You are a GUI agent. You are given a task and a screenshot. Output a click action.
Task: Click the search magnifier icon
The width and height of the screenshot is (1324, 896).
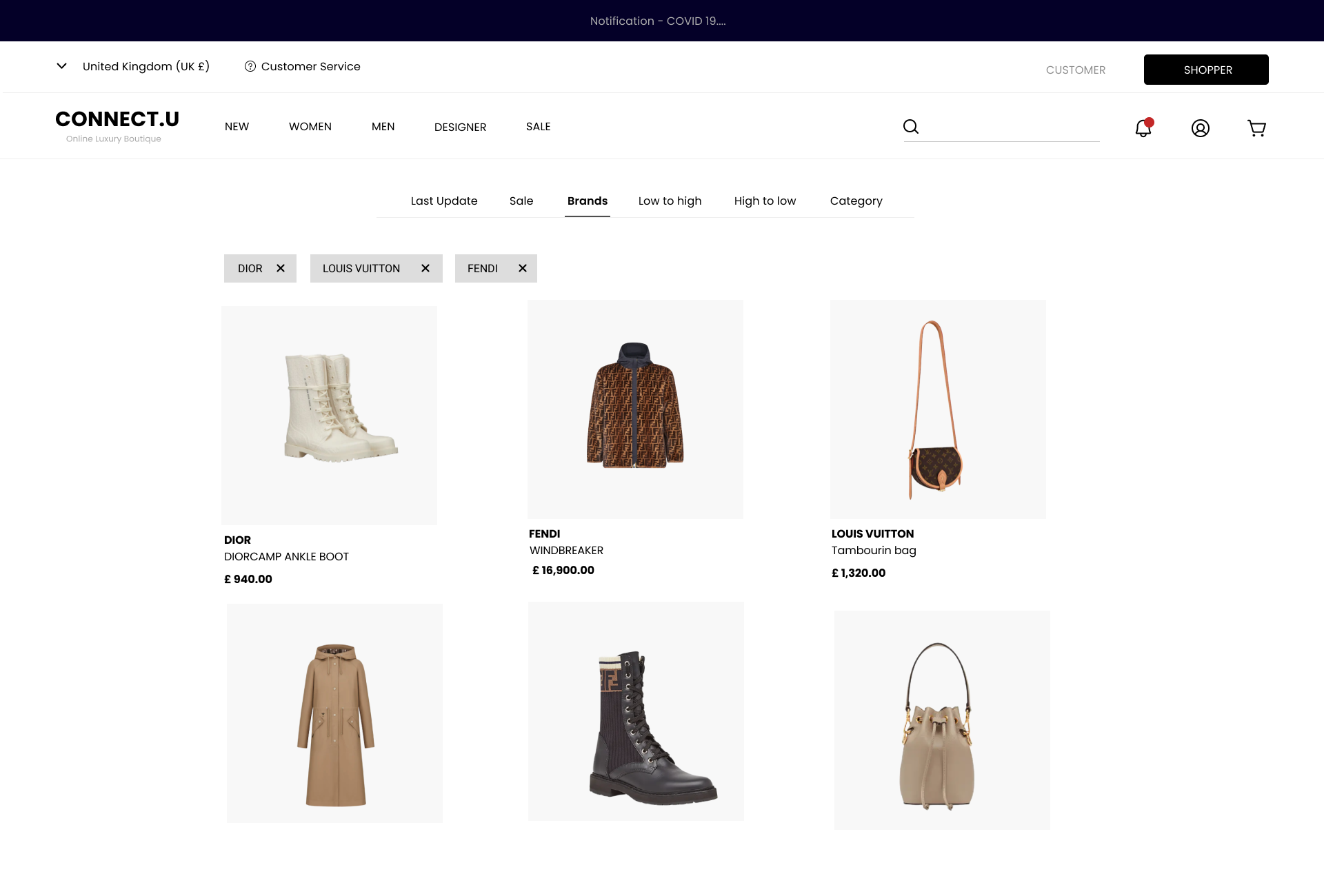pos(911,127)
